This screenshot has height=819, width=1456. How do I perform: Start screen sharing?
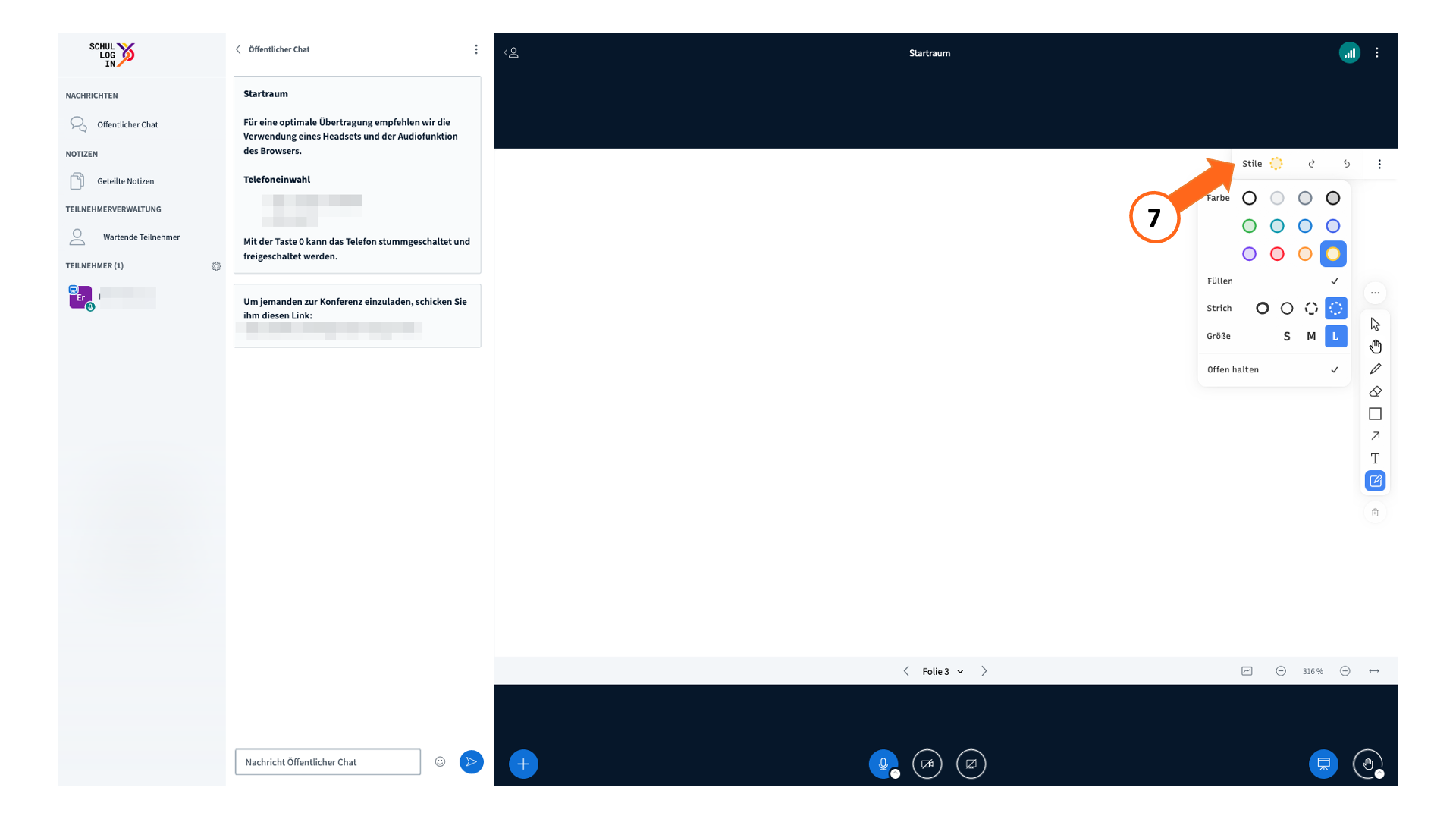tap(971, 764)
